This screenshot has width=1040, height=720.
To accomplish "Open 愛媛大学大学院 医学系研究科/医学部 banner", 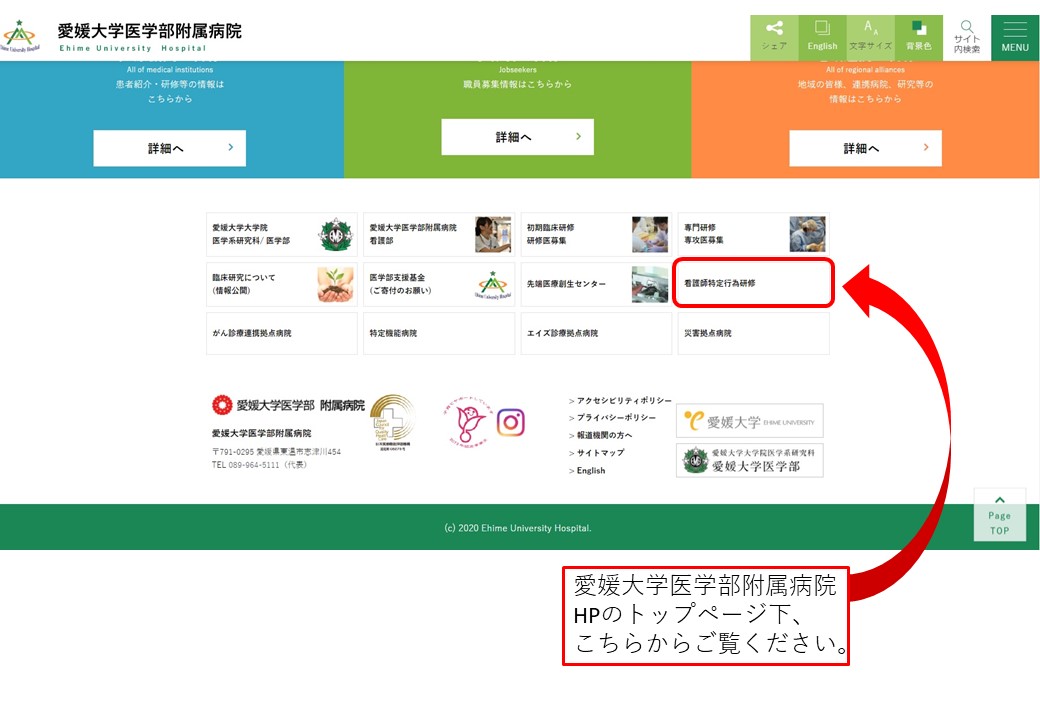I will pyautogui.click(x=282, y=234).
